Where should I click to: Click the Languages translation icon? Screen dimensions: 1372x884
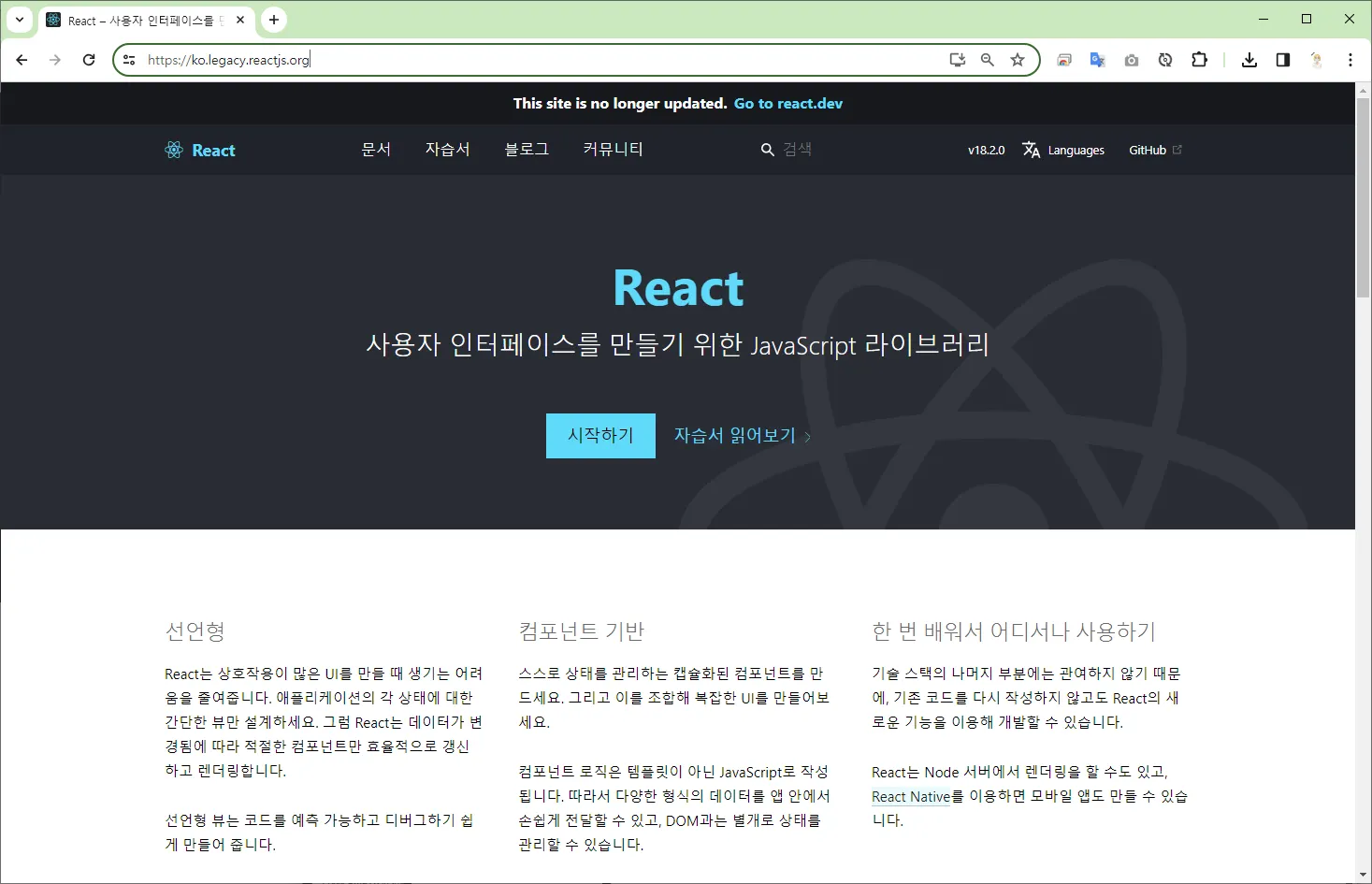point(1032,150)
